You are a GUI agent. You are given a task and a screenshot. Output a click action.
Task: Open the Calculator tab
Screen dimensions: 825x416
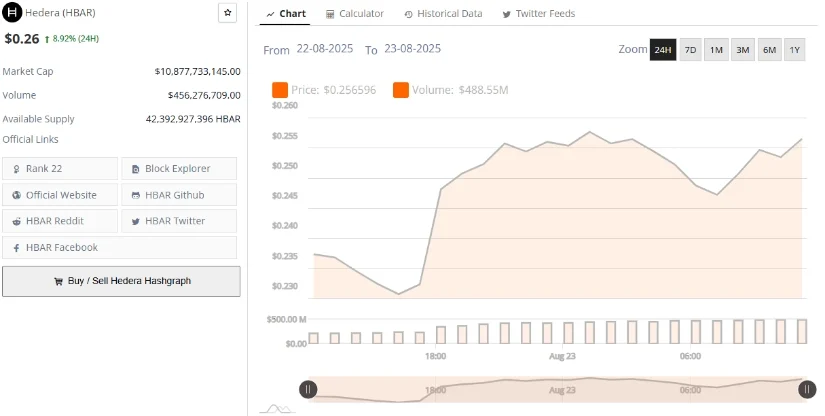(355, 14)
